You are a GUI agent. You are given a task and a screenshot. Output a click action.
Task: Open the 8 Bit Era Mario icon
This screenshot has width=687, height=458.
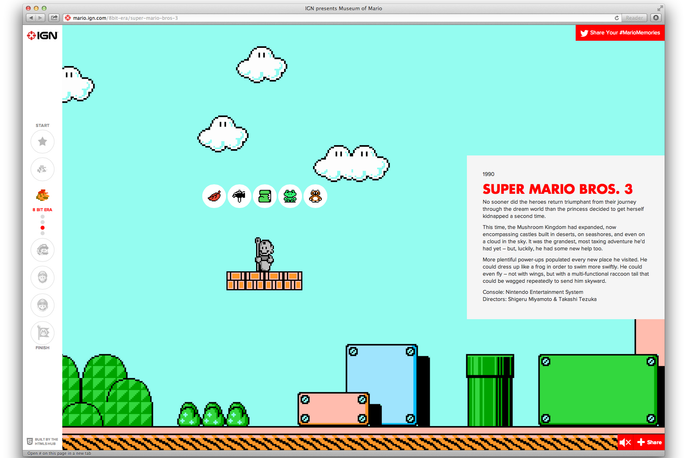tap(42, 195)
